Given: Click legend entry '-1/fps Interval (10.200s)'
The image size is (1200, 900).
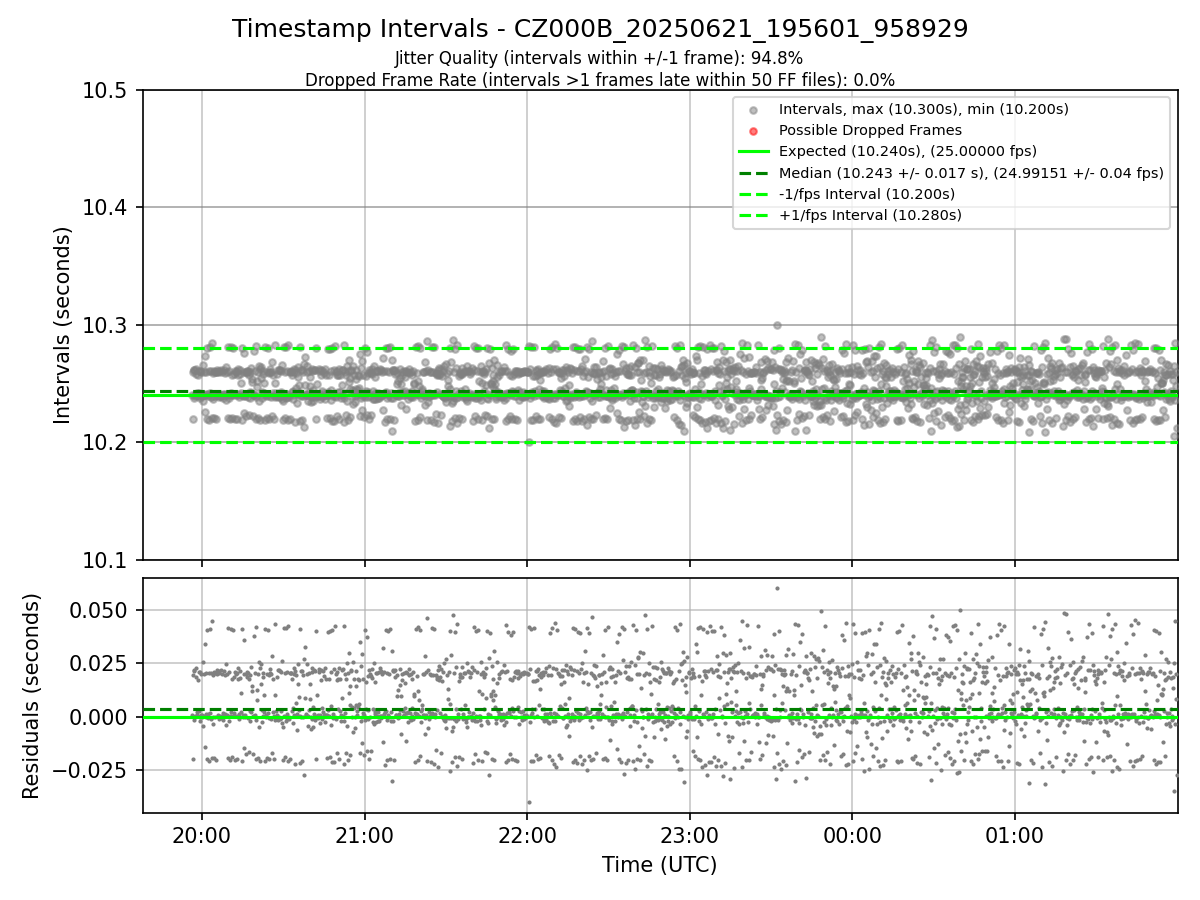Looking at the screenshot, I should click(867, 194).
